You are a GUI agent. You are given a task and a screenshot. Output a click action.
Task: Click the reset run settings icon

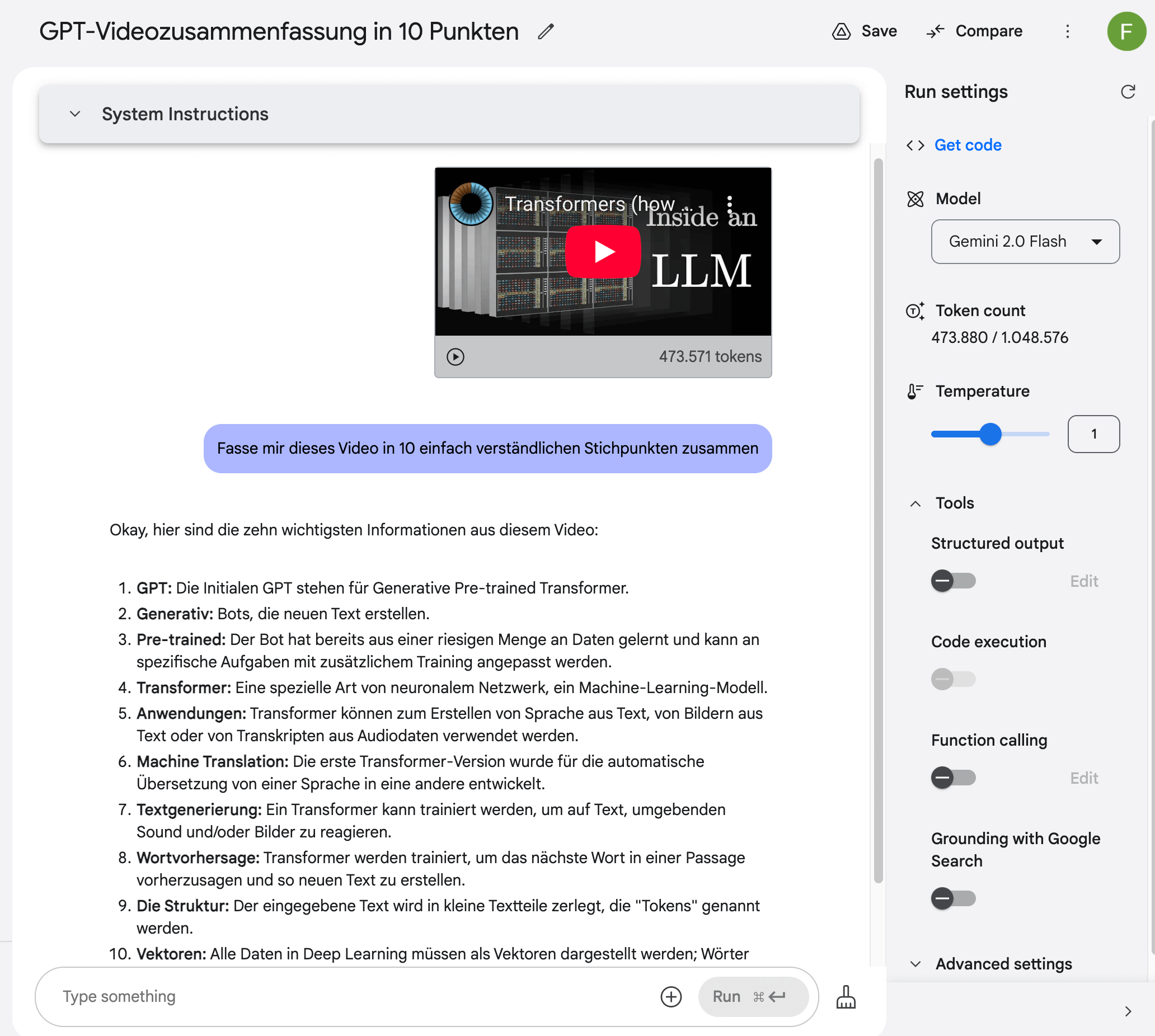click(1128, 92)
